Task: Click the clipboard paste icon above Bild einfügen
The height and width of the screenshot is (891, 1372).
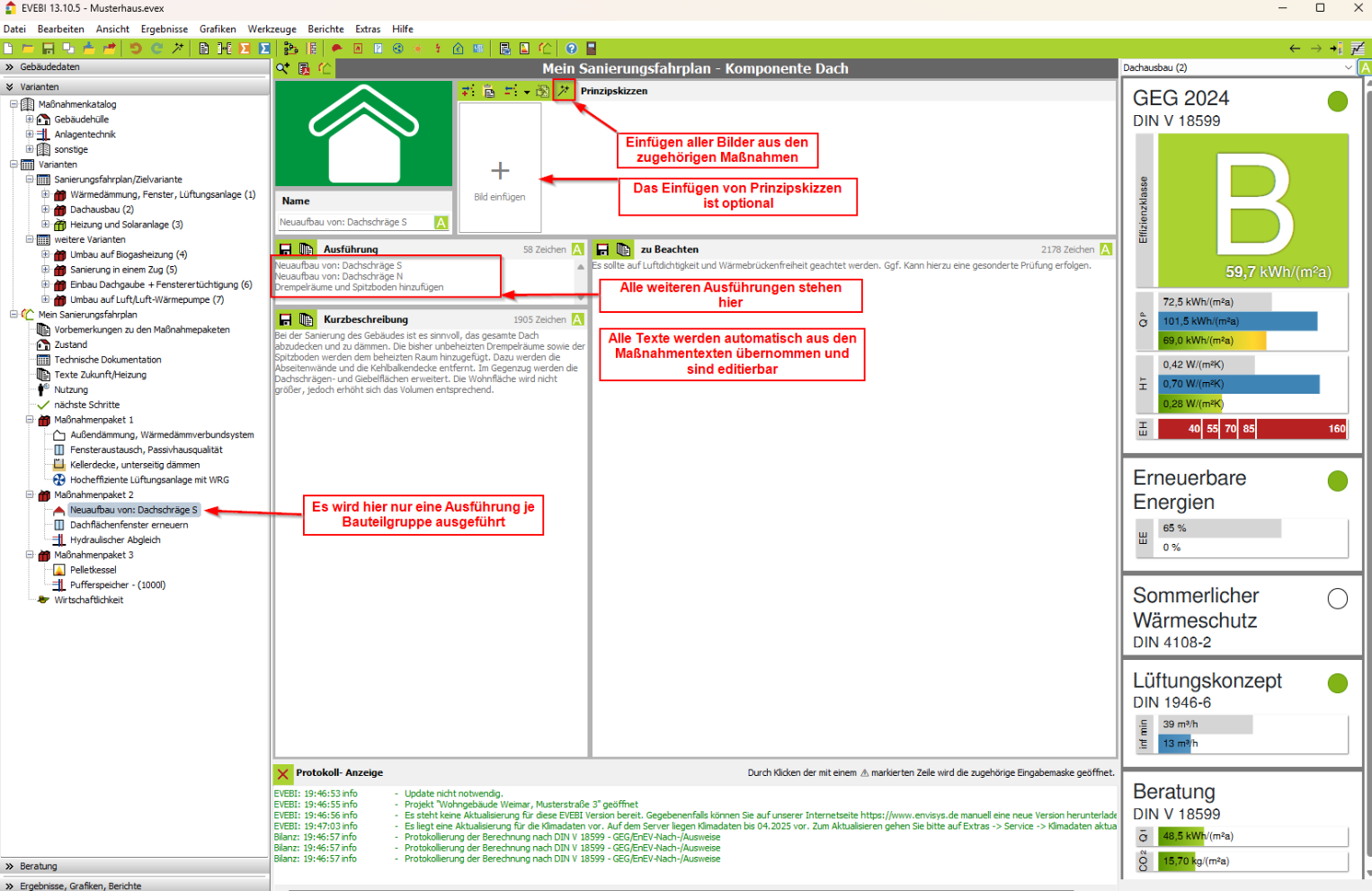Action: coord(489,91)
